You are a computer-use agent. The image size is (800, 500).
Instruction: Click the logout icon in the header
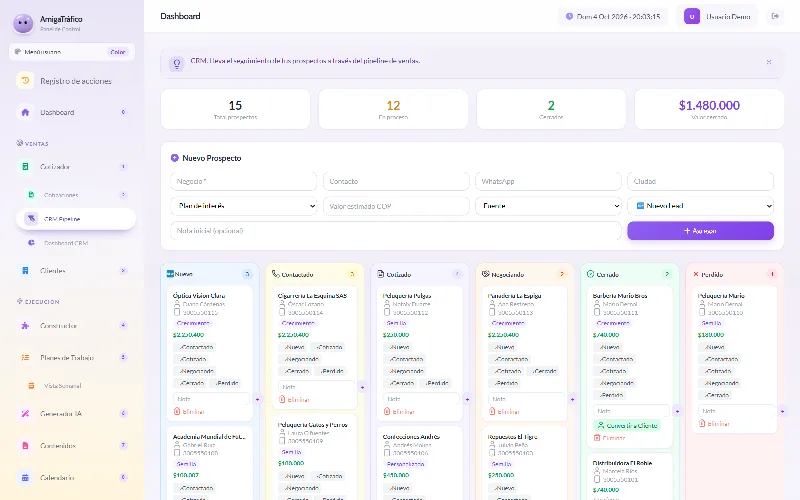click(x=775, y=16)
